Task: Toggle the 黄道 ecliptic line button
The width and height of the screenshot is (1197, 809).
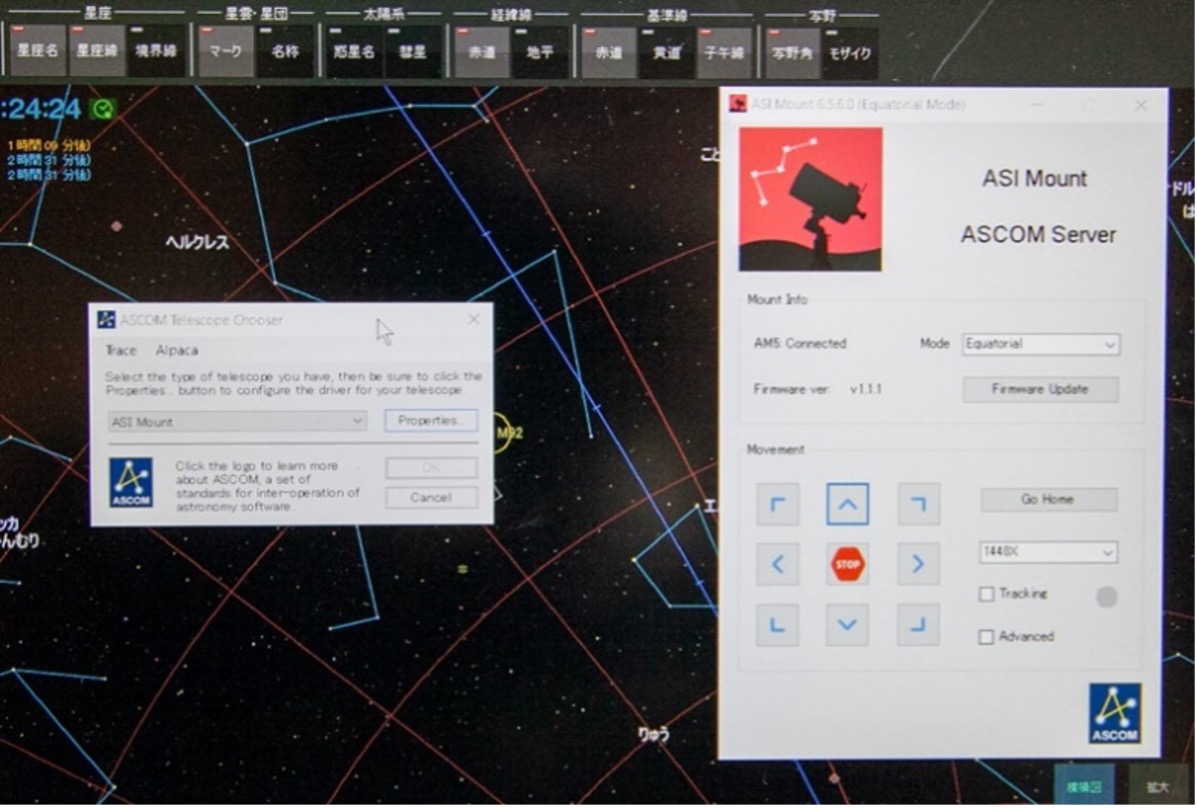Action: 667,51
